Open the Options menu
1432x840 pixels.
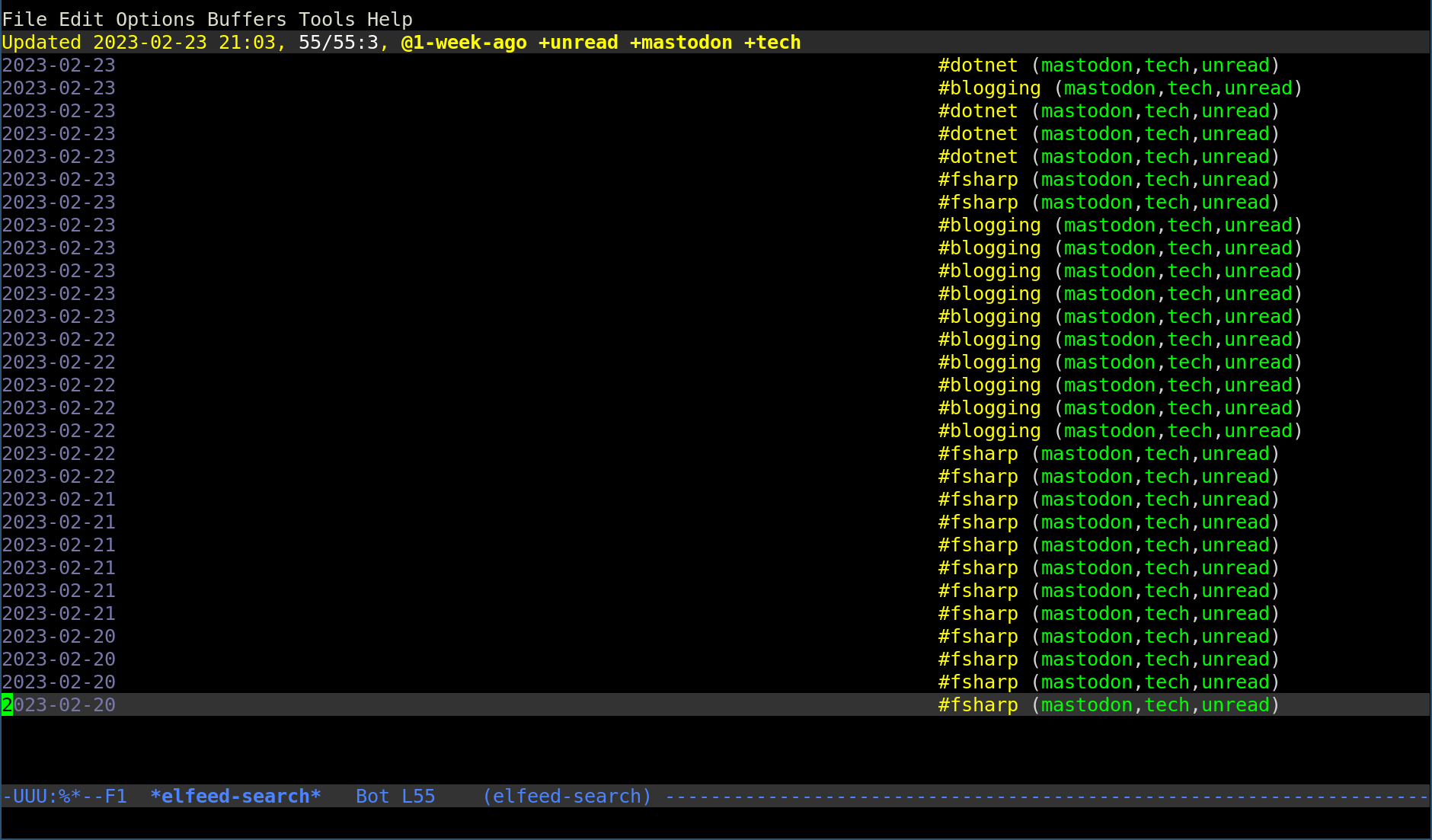click(155, 19)
